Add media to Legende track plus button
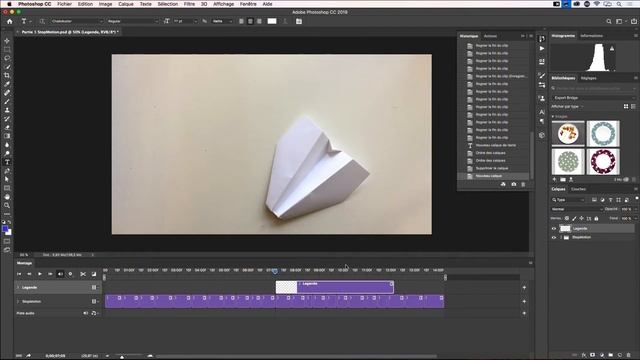The height and width of the screenshot is (360, 640). (x=524, y=287)
